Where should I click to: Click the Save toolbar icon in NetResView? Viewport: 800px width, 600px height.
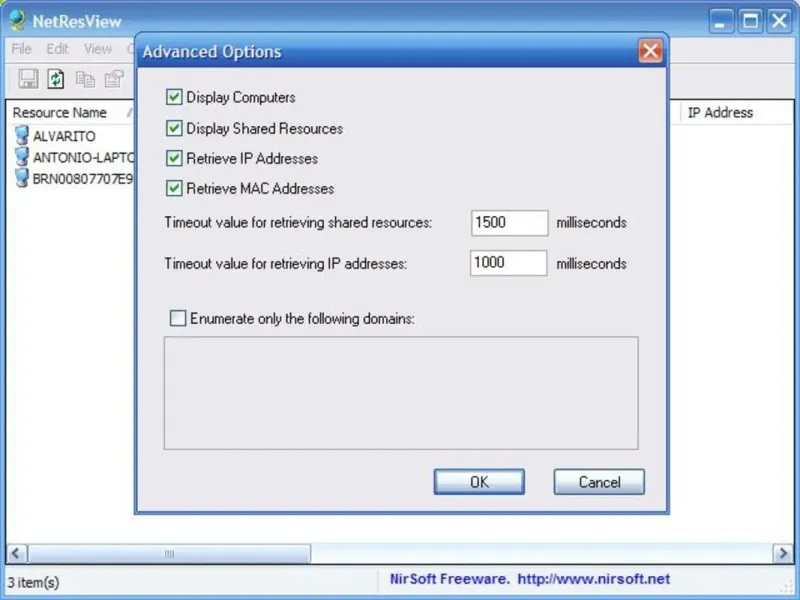click(28, 79)
